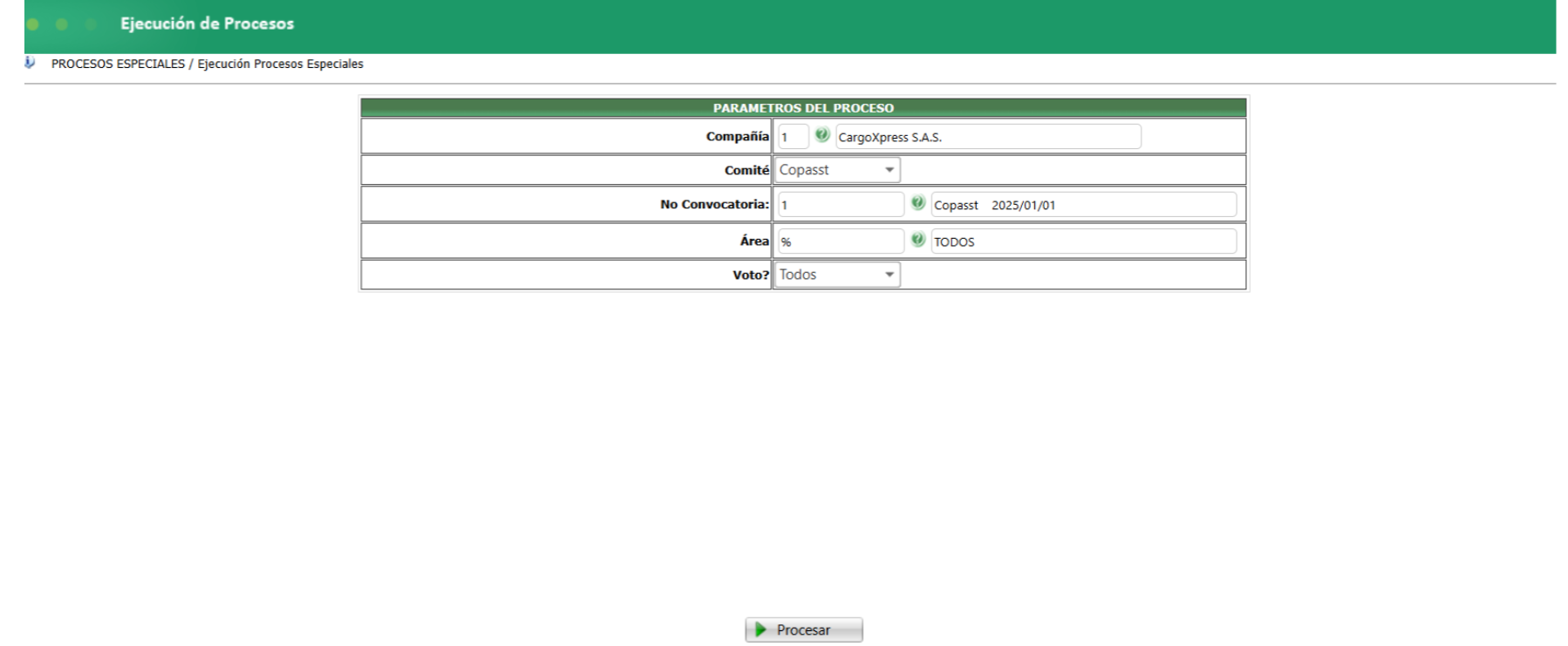Viewport: 1568px width, 646px height.
Task: Click the PARAMETROS DEL PROCESO header
Action: coord(803,108)
